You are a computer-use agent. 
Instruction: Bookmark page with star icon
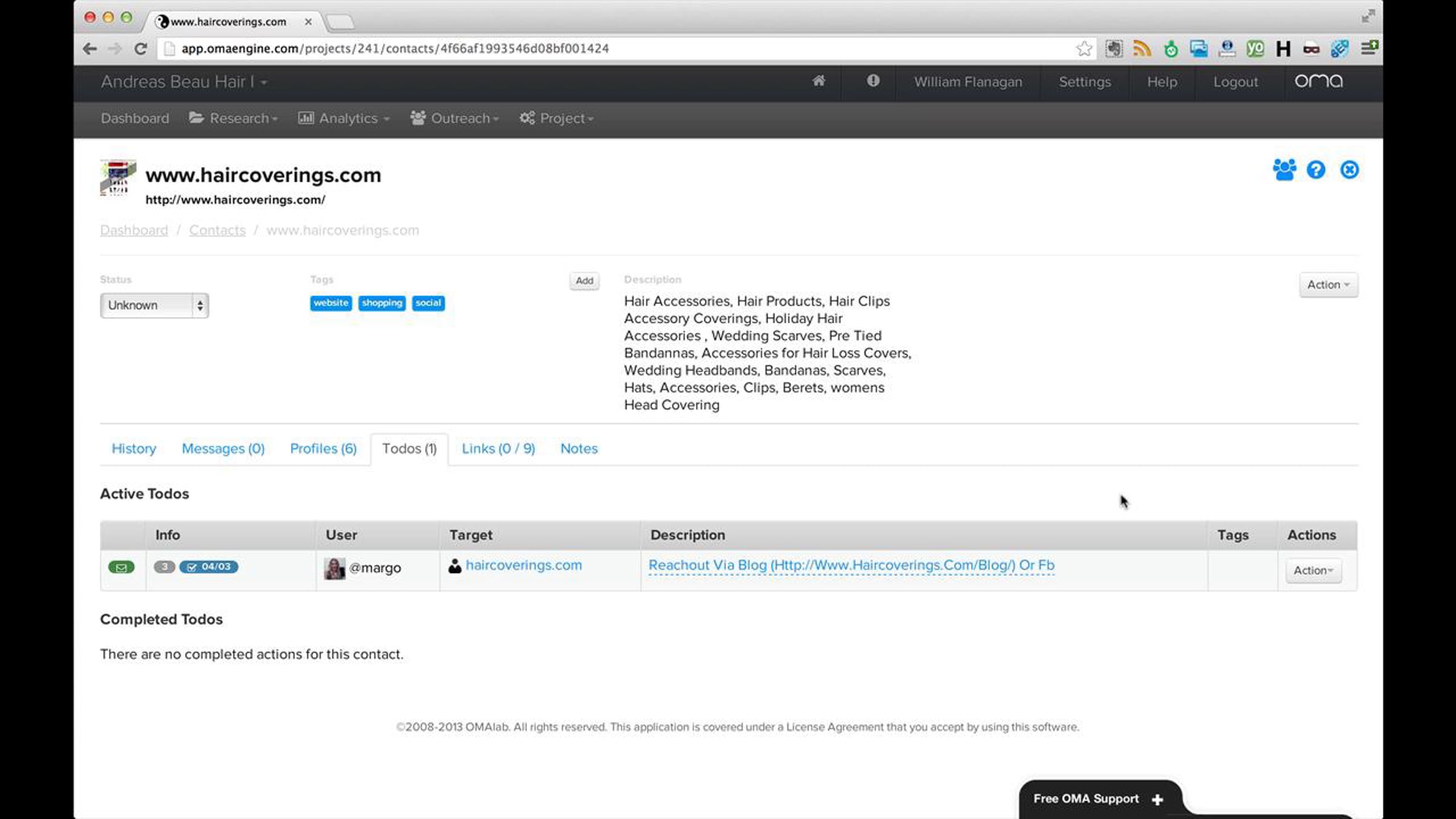click(x=1084, y=49)
